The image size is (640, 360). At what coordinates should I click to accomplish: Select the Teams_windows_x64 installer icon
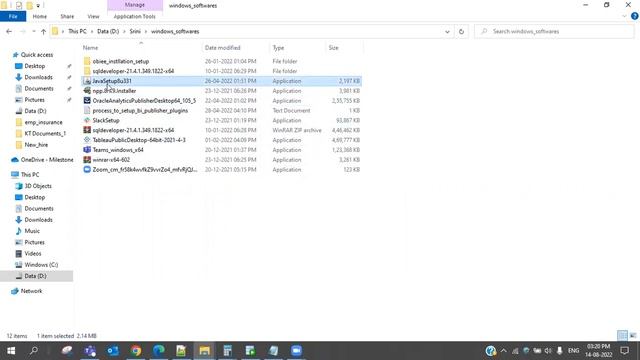(87, 150)
